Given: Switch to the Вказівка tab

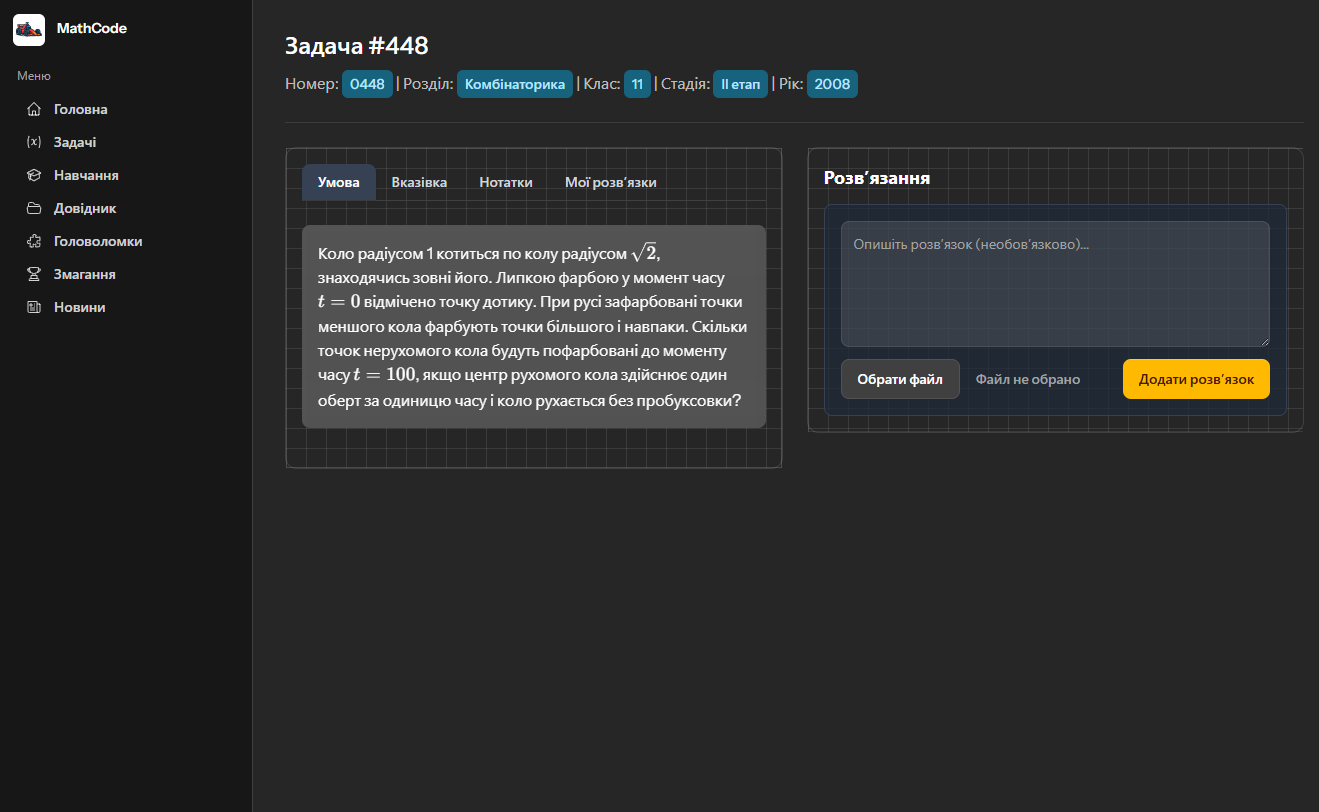Looking at the screenshot, I should tap(419, 182).
